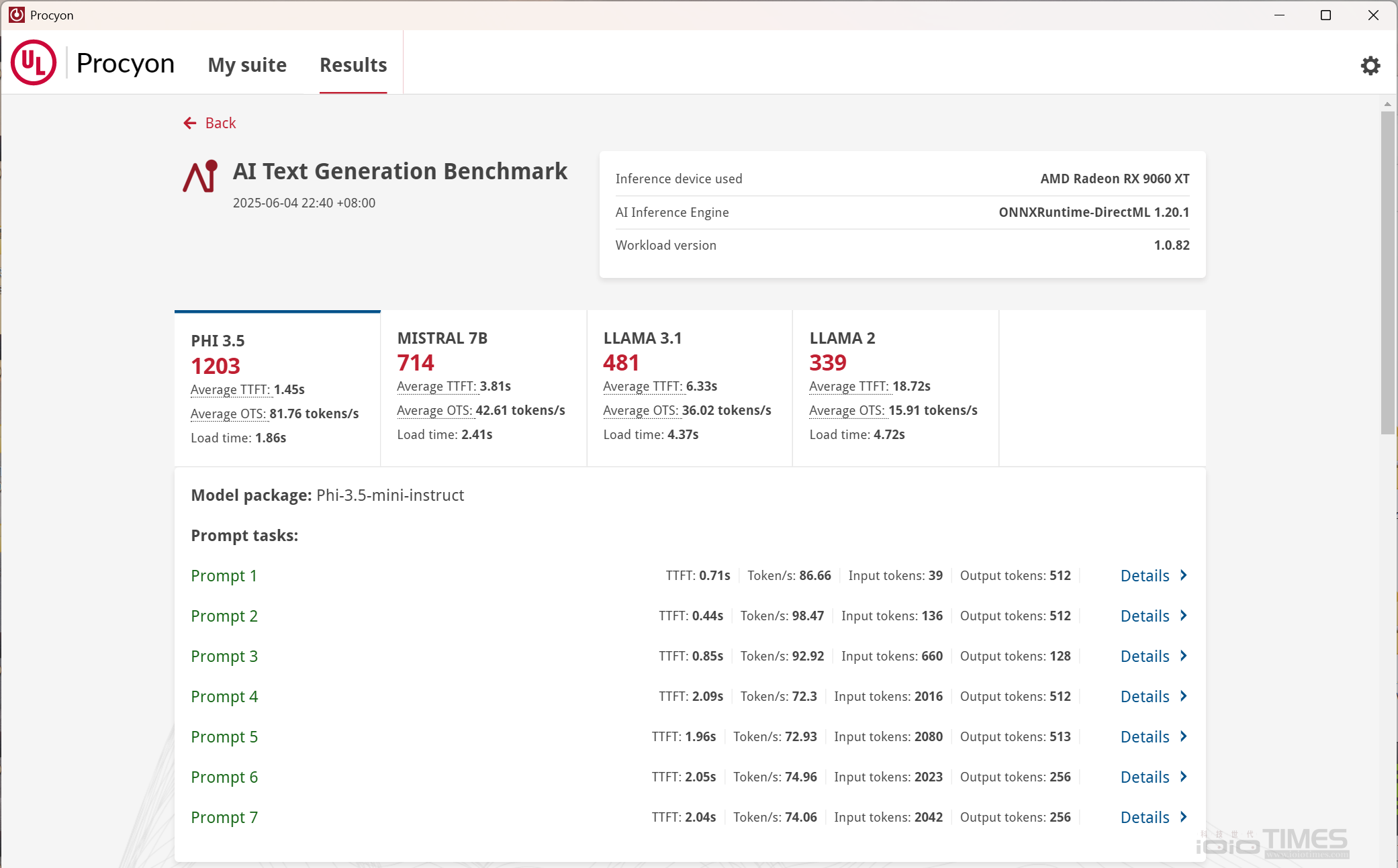Viewport: 1398px width, 868px height.
Task: Maximize the Procyon window
Action: 1325,15
